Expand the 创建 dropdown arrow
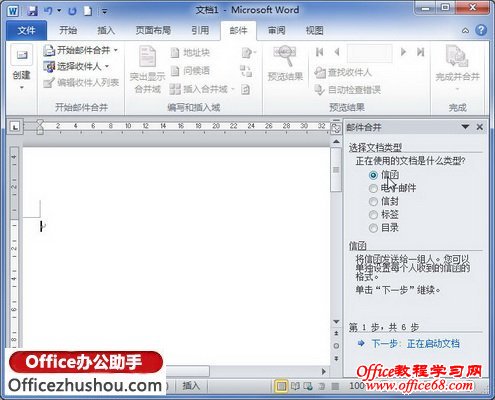 [22, 88]
